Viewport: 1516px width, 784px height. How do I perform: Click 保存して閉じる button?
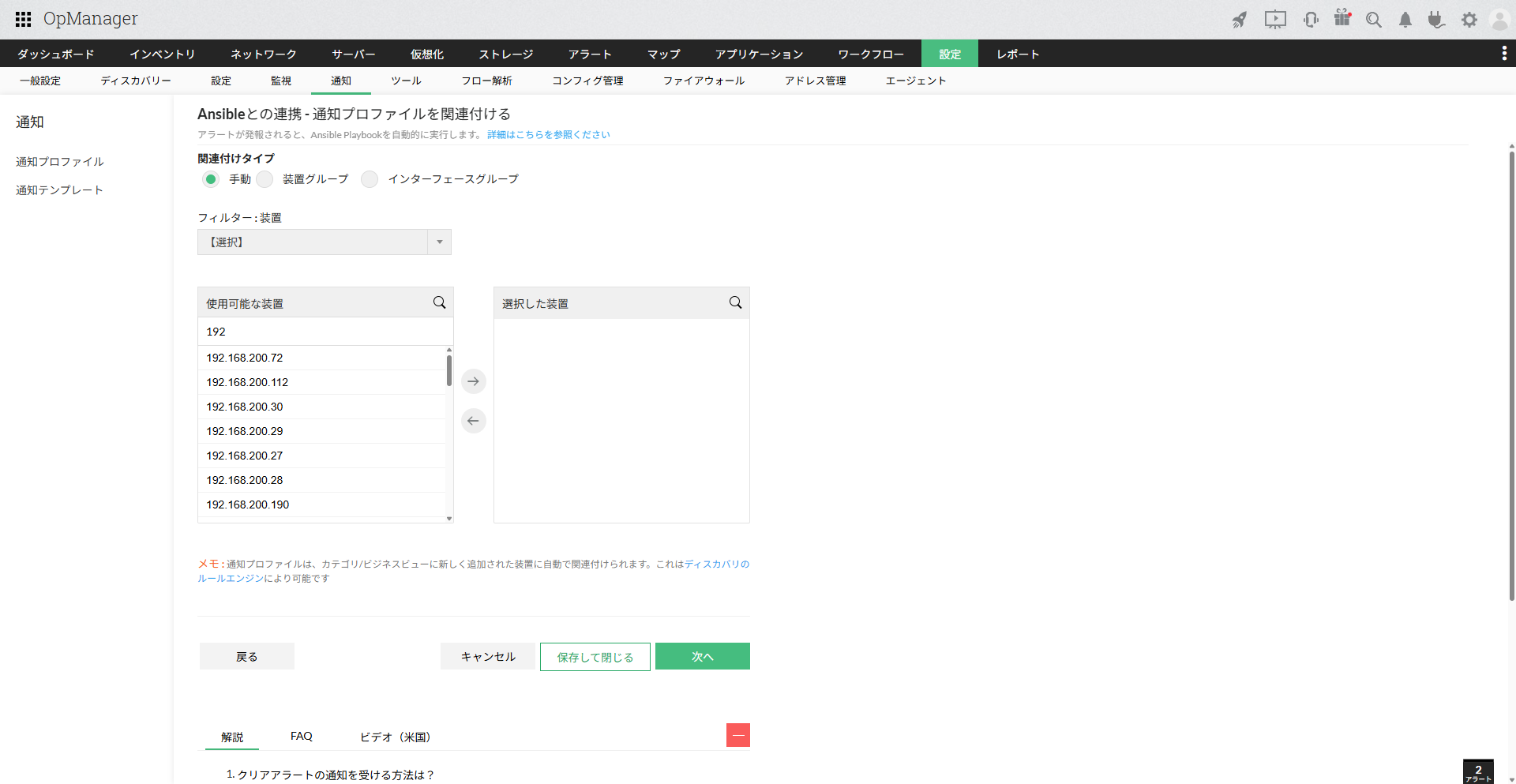click(x=595, y=657)
